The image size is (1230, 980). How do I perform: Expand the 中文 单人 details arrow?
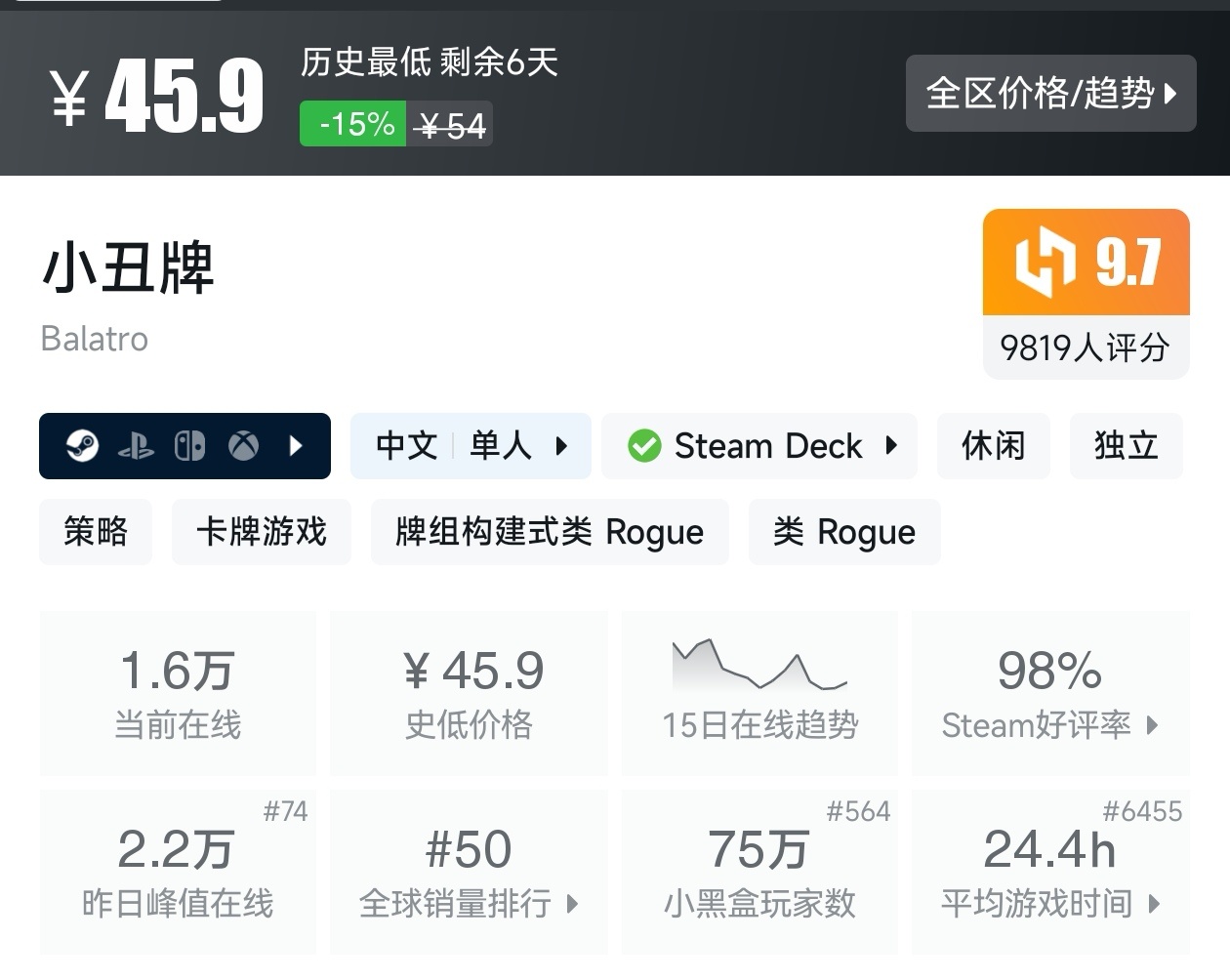tap(561, 446)
